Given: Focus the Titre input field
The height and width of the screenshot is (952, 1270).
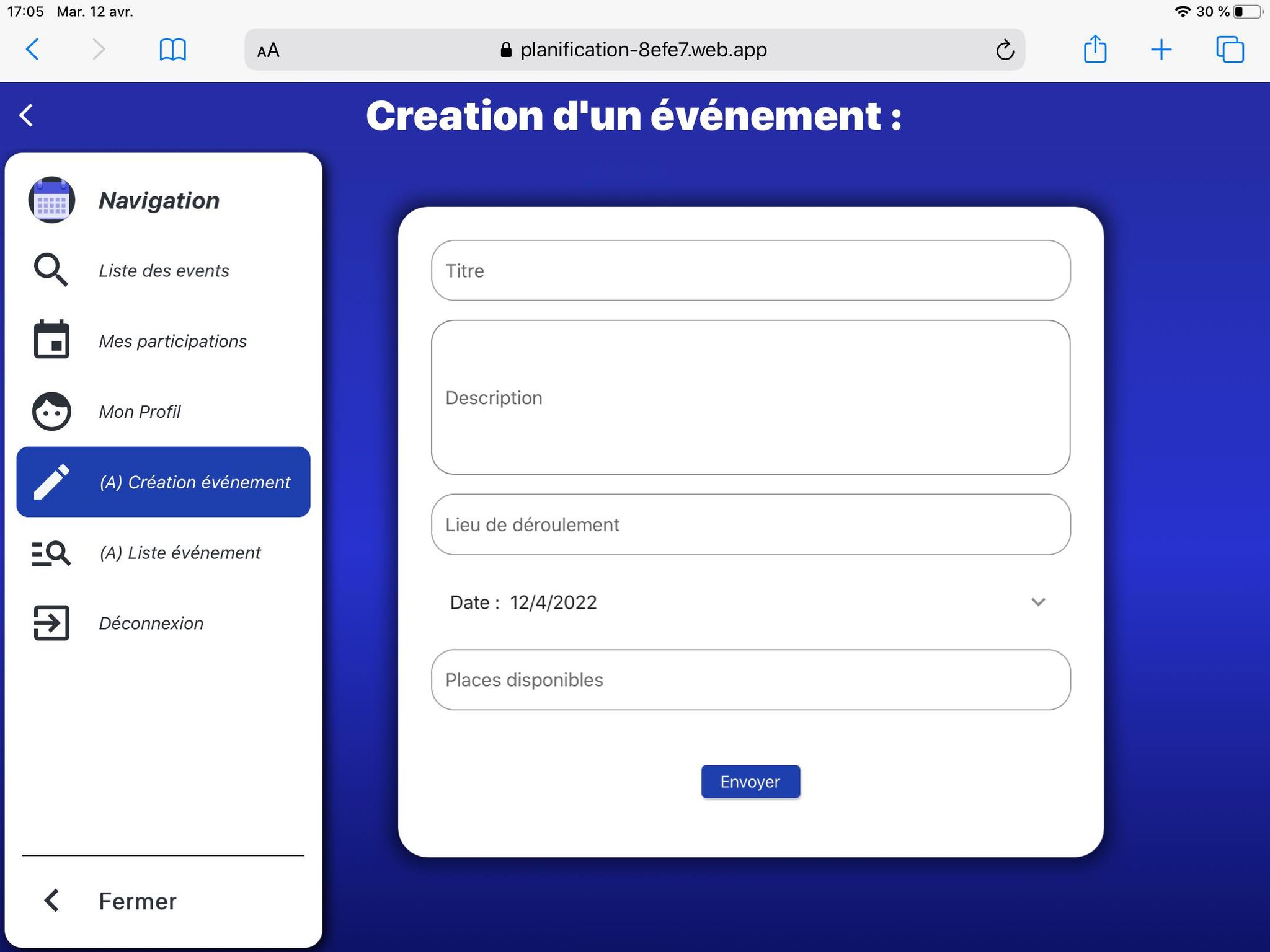Looking at the screenshot, I should tap(750, 271).
